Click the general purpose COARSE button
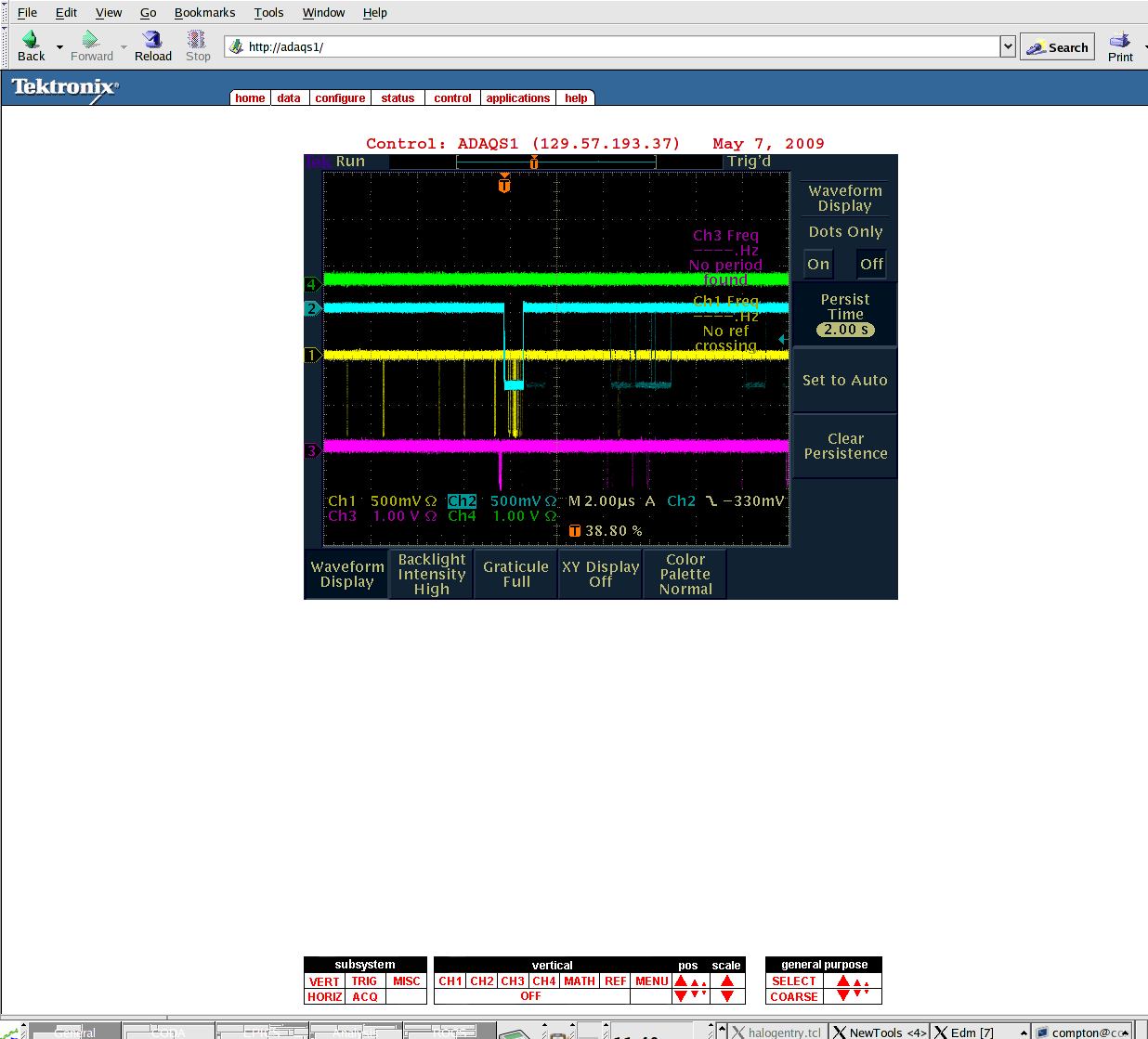 click(x=794, y=997)
